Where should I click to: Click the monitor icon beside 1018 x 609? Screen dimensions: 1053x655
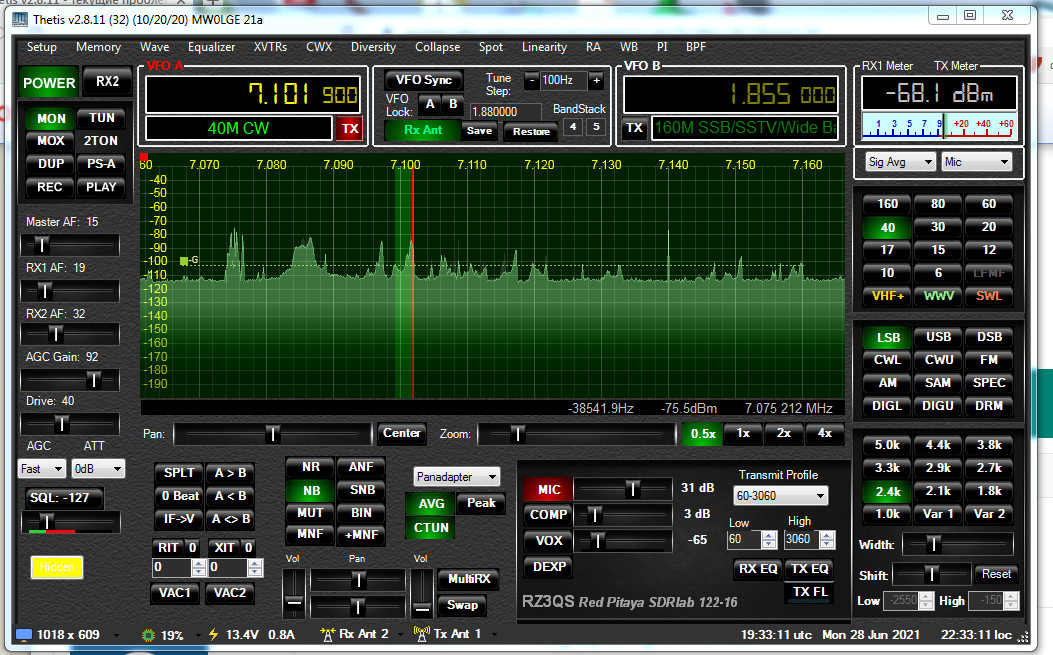pyautogui.click(x=24, y=635)
